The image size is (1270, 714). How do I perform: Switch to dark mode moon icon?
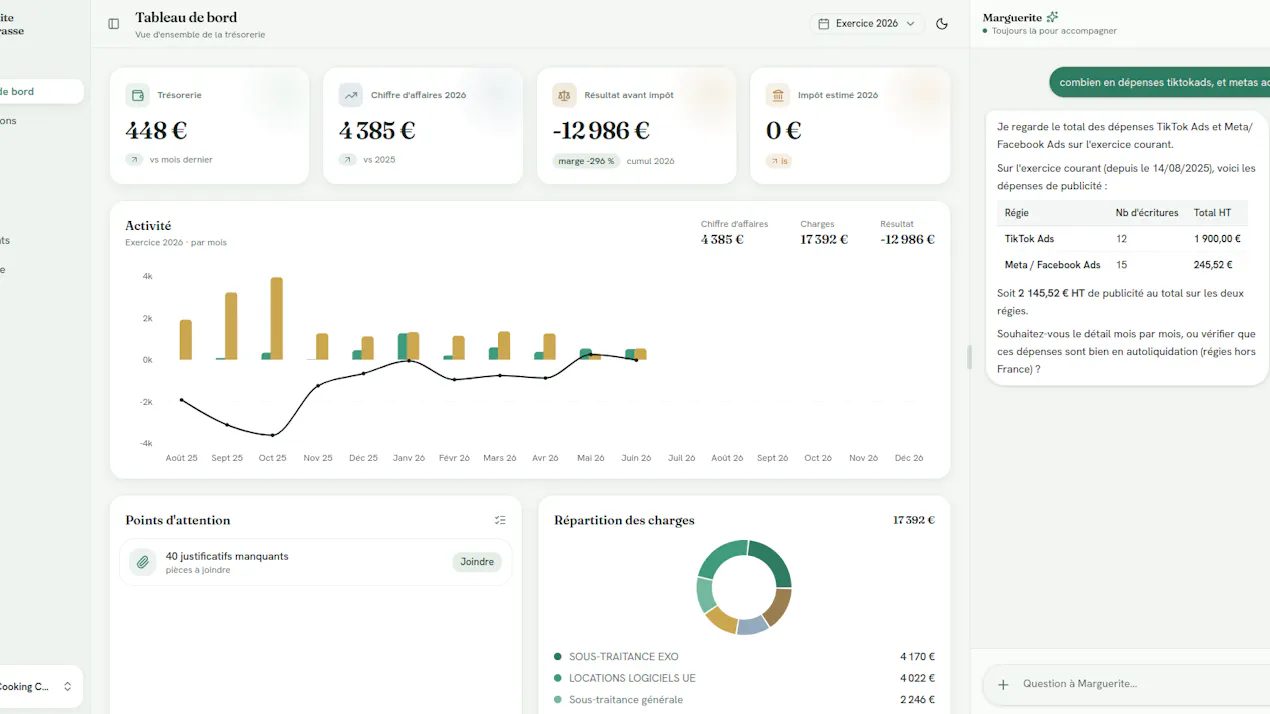coord(942,24)
